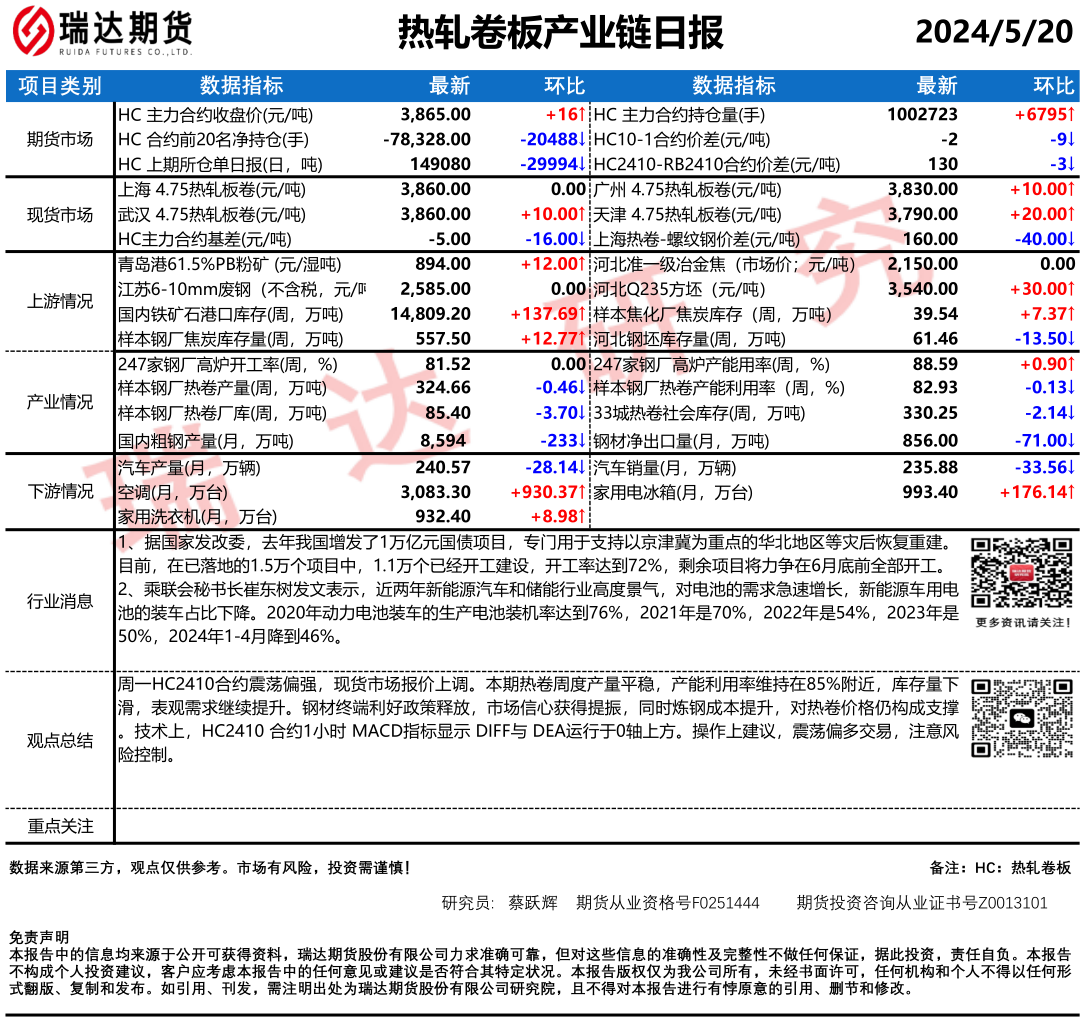Select the 期货市场 category cell

click(x=60, y=140)
